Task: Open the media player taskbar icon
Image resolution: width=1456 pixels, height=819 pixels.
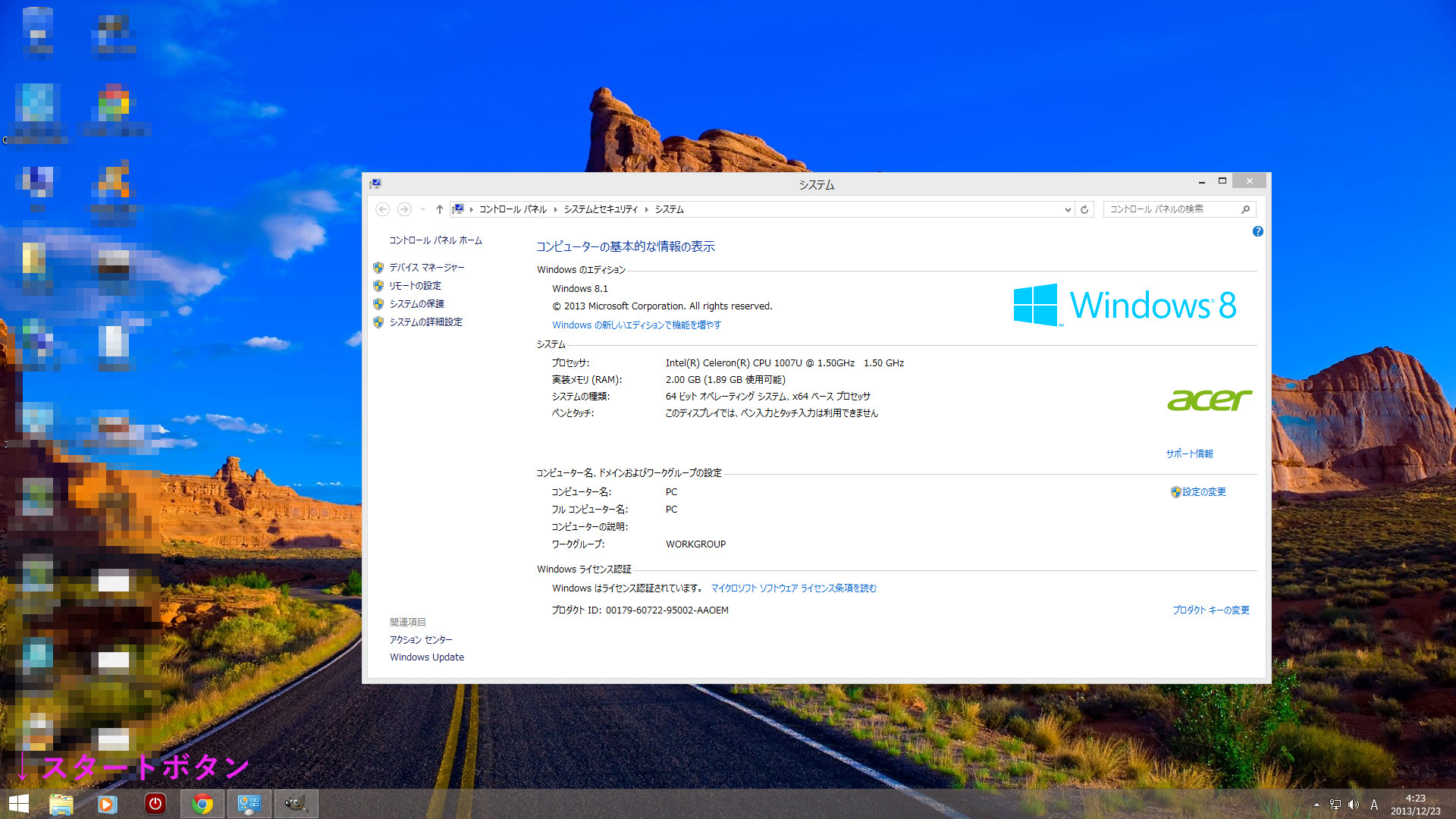Action: (x=108, y=804)
